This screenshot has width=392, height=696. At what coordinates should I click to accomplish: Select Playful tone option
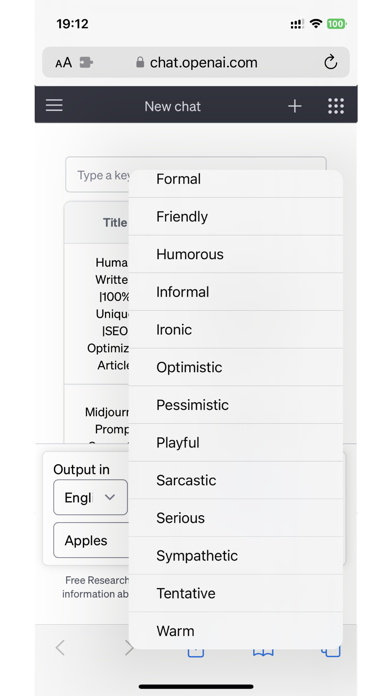[x=236, y=443]
